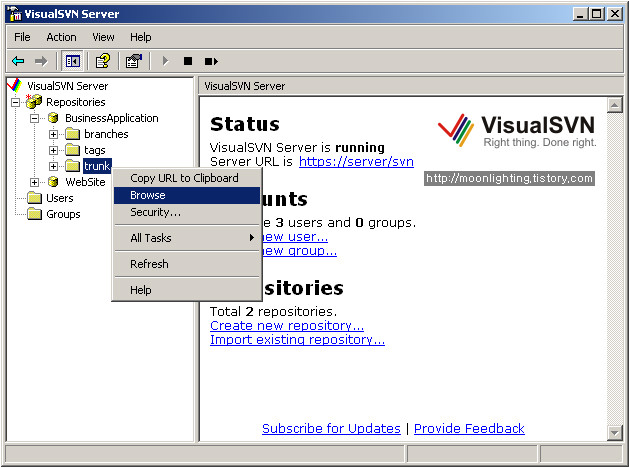Viewport: 629px width, 468px height.
Task: Select the Groups tree label
Action: coord(63,214)
